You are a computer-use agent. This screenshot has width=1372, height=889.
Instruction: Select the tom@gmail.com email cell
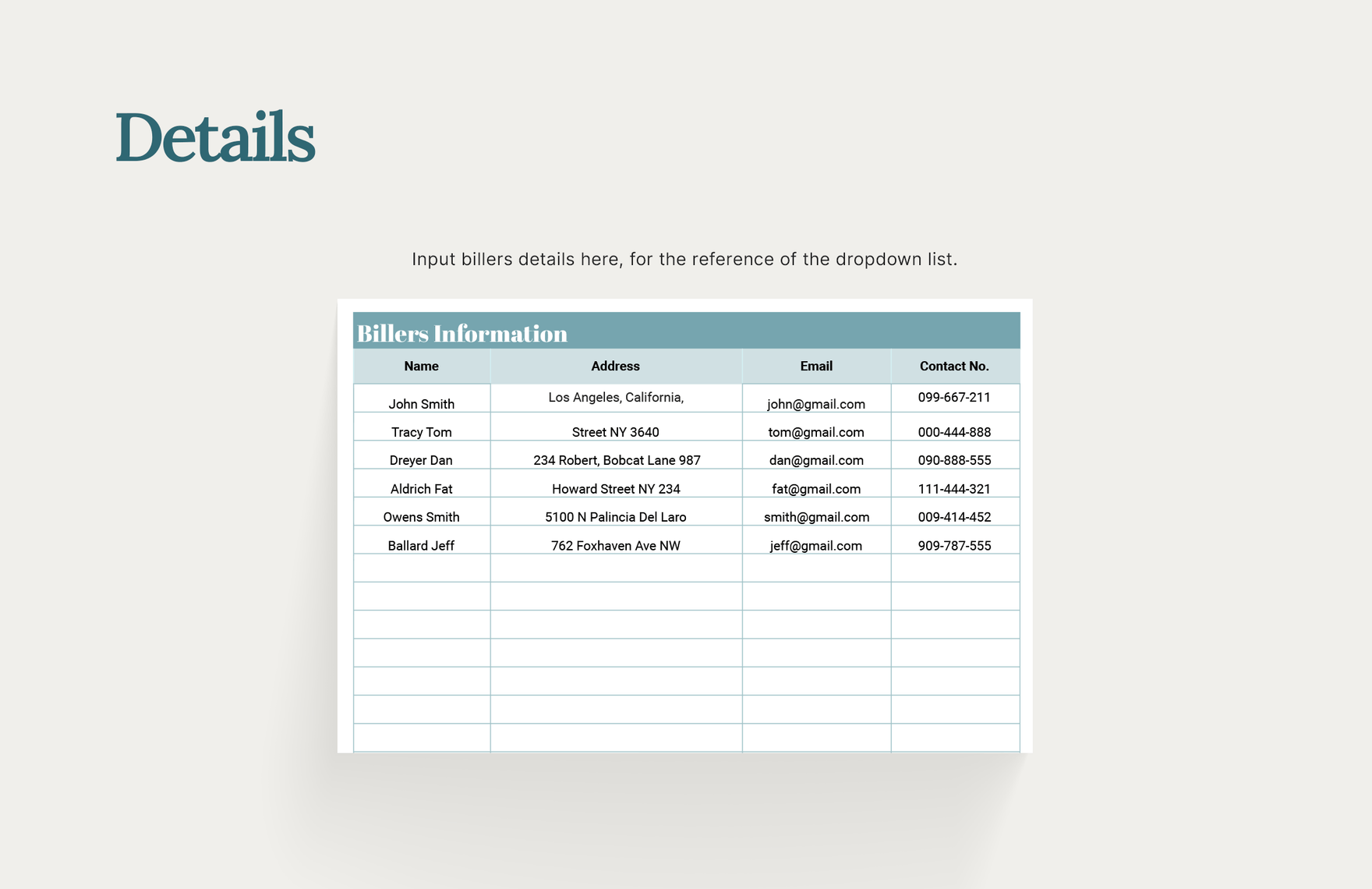pos(816,427)
